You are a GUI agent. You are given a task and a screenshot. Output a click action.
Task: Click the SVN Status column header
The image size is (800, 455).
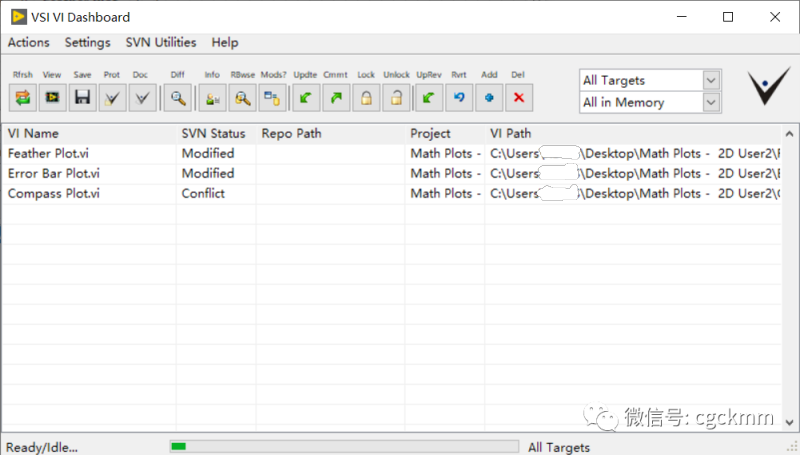coord(213,133)
